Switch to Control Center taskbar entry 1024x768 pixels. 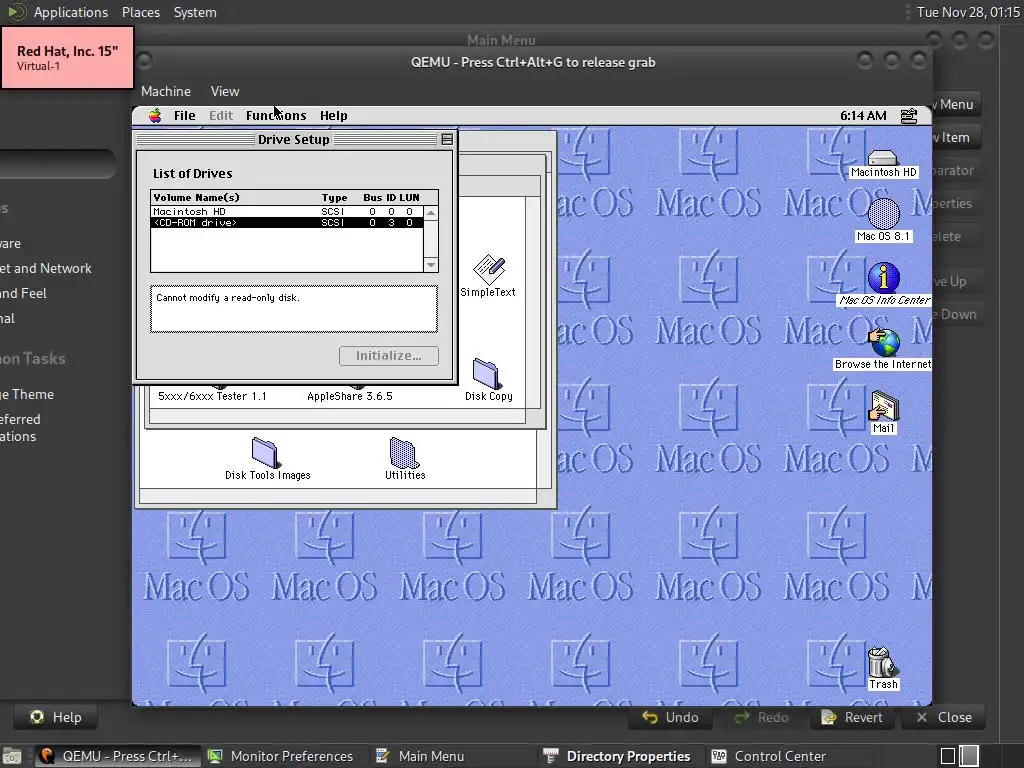pyautogui.click(x=768, y=756)
